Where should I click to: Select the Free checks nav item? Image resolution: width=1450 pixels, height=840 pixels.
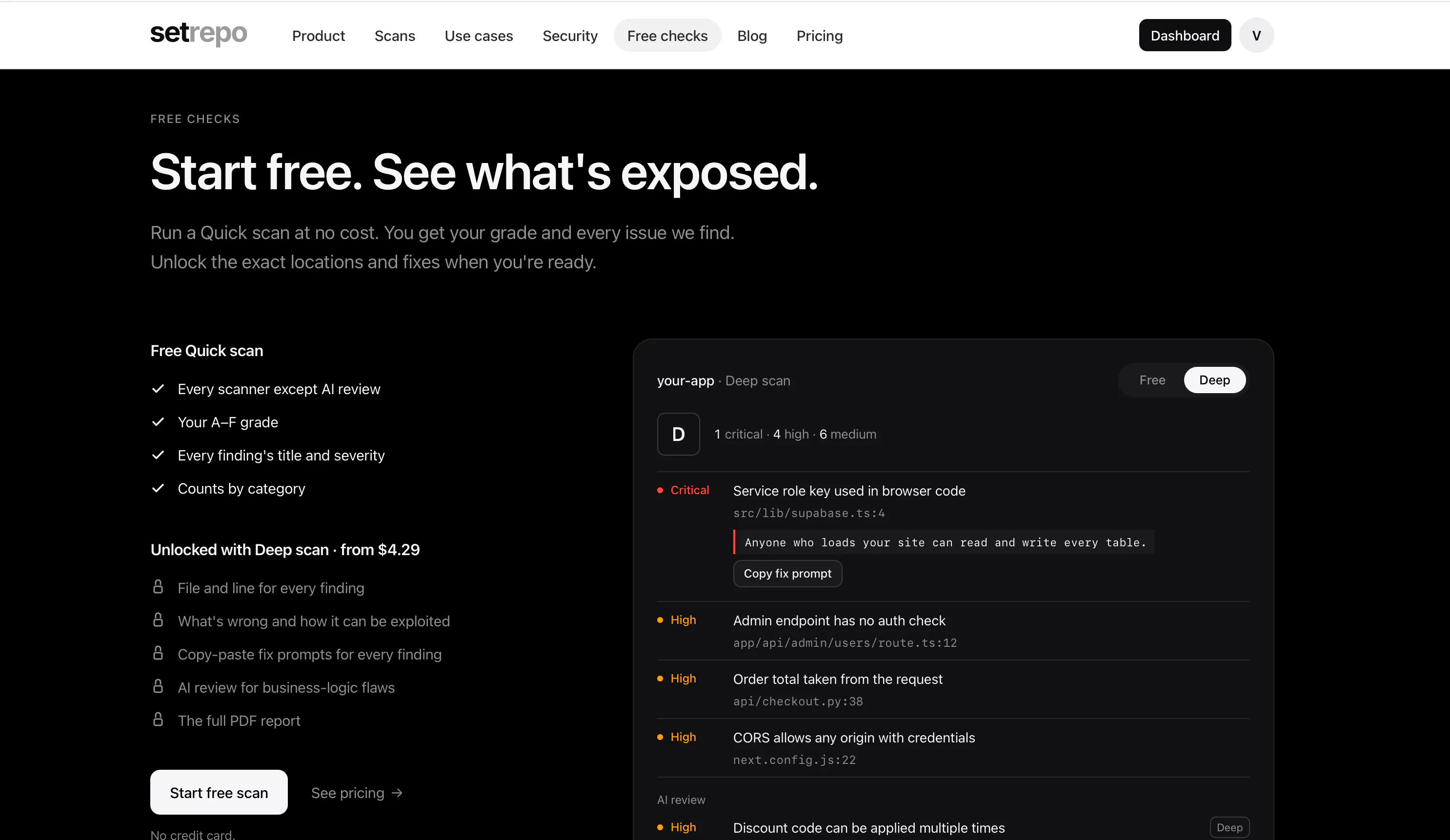tap(667, 36)
